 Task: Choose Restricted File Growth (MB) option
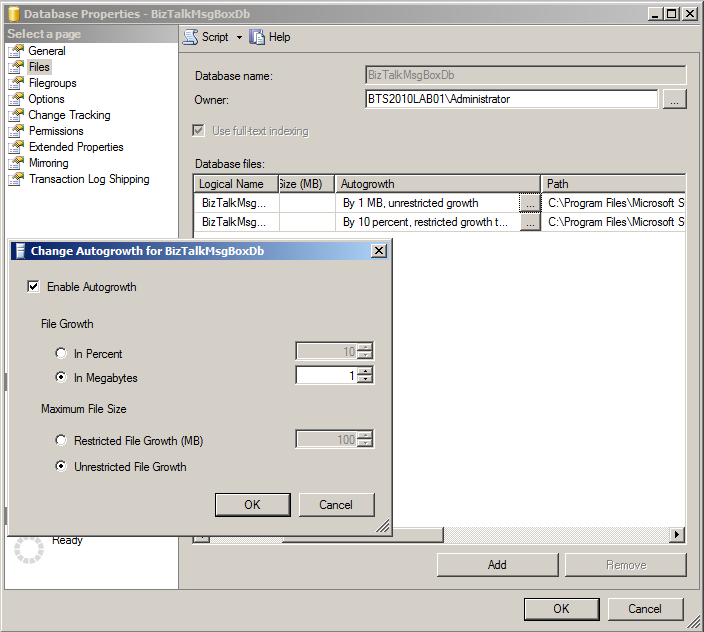click(x=63, y=441)
